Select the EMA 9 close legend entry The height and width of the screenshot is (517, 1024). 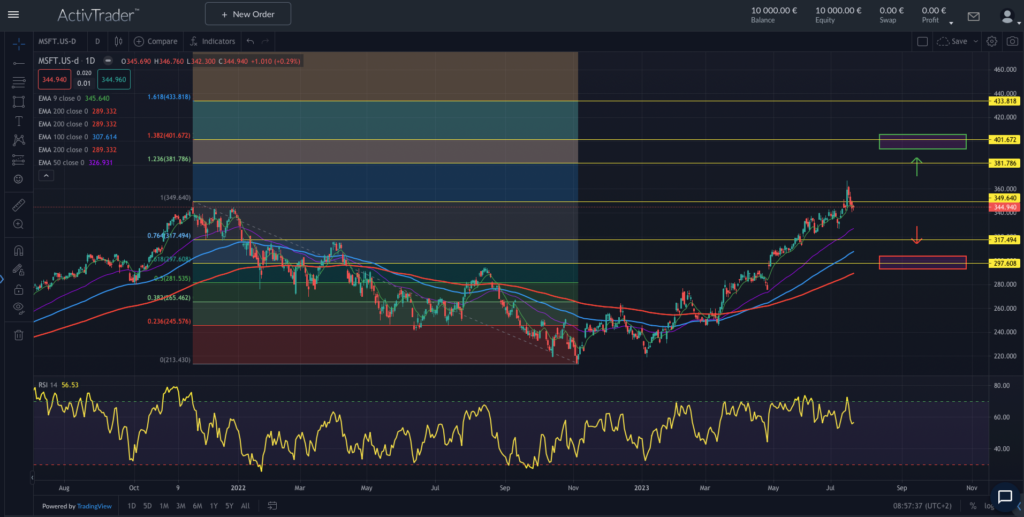point(74,98)
